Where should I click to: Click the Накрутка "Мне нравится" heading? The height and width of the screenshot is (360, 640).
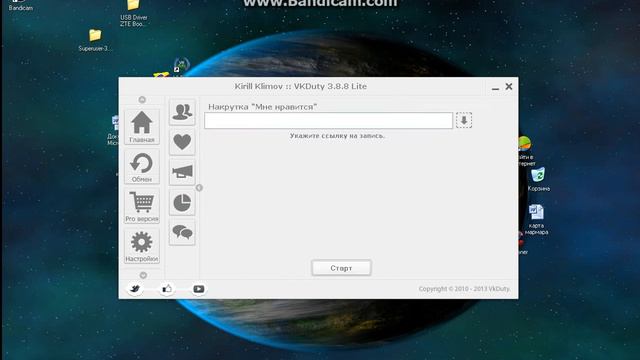pos(262,107)
